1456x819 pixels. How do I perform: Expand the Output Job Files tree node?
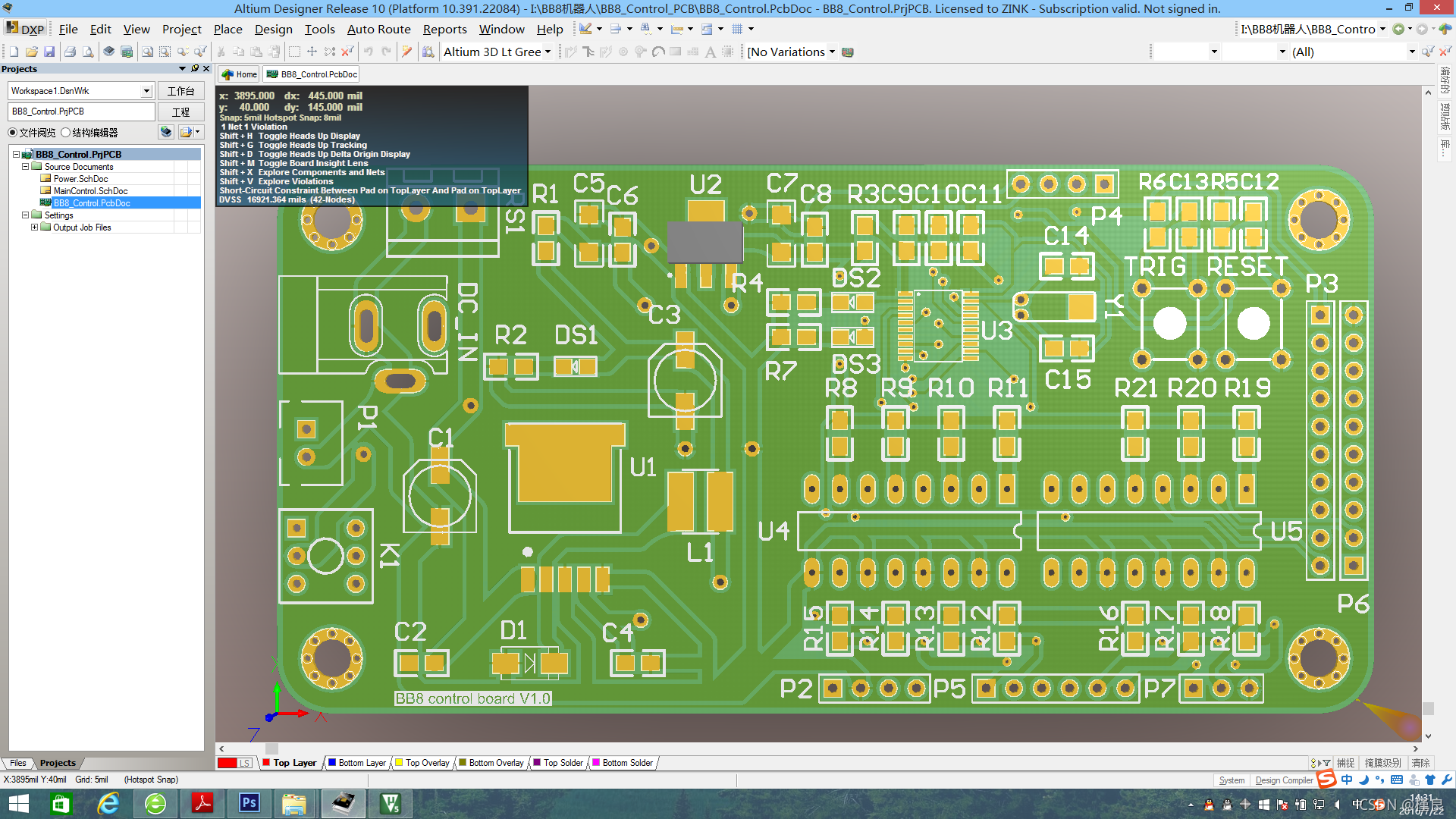pos(34,227)
